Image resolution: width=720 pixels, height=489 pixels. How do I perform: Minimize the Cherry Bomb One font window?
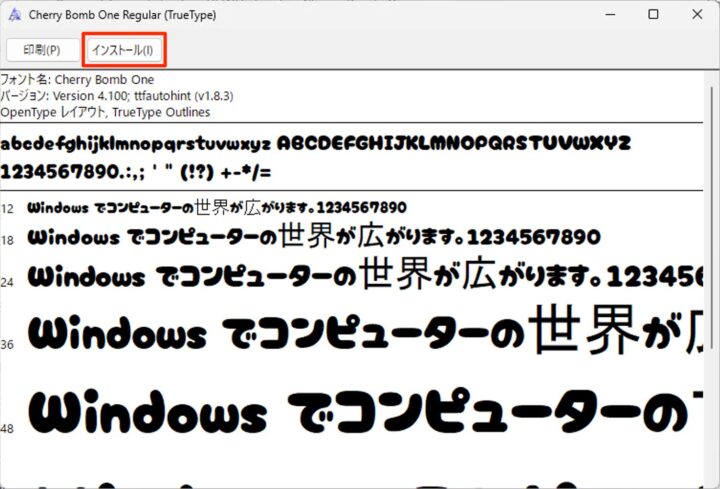[610, 15]
